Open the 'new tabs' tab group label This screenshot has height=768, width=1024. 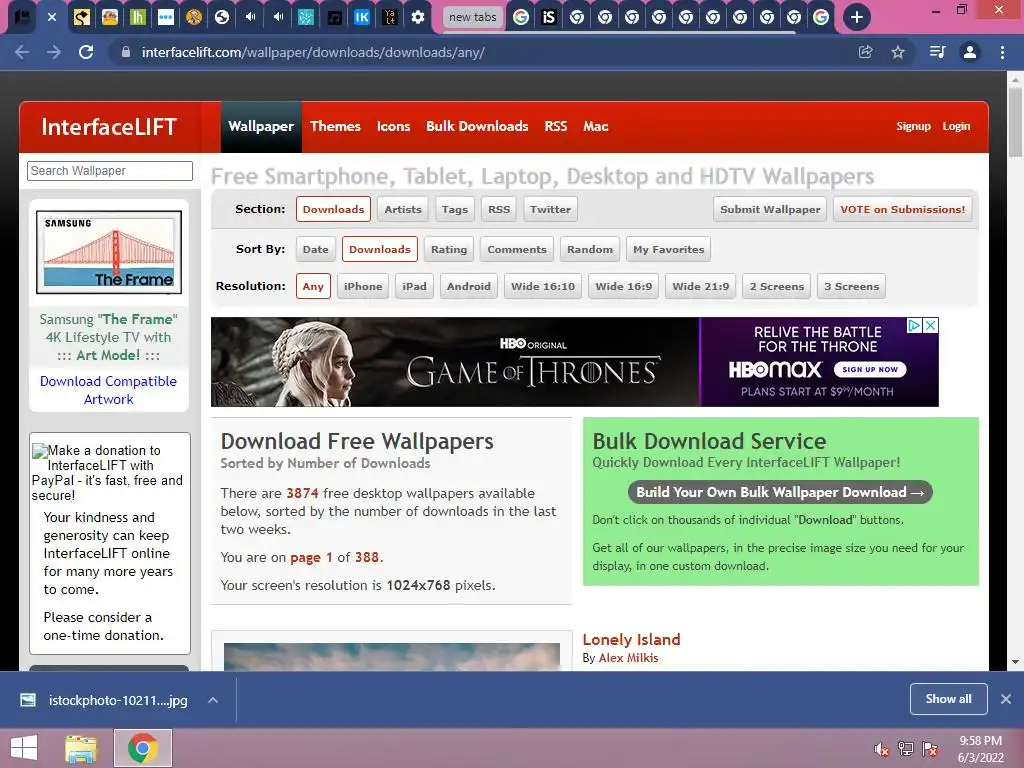(473, 17)
